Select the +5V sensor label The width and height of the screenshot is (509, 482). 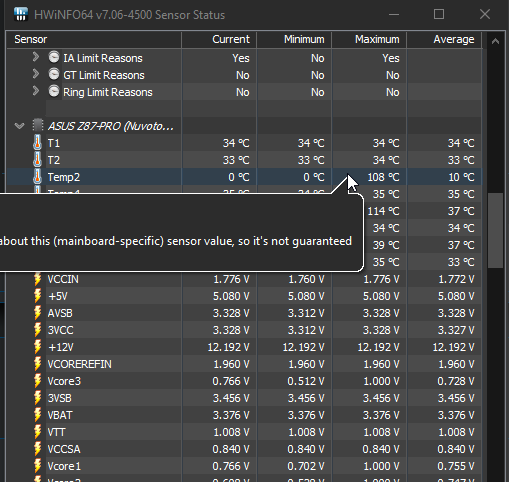58,296
